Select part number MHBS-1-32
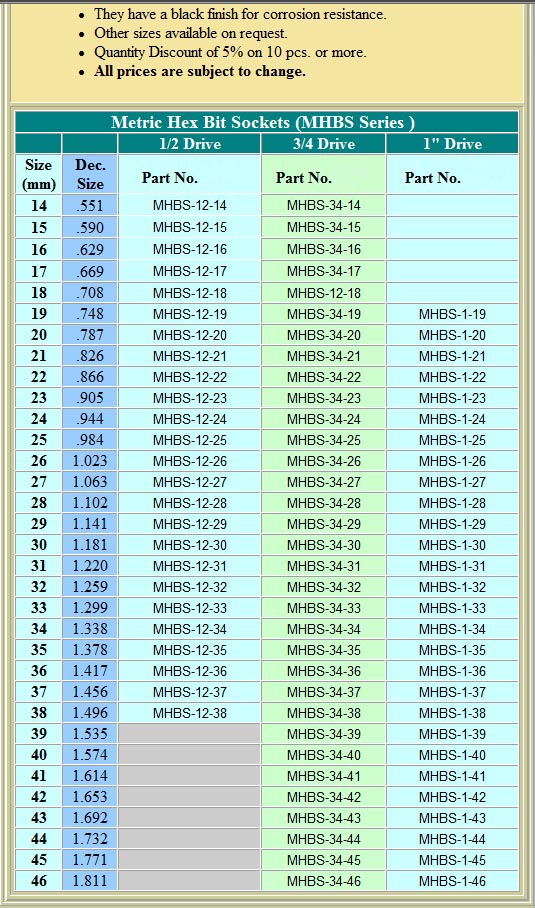 452,587
